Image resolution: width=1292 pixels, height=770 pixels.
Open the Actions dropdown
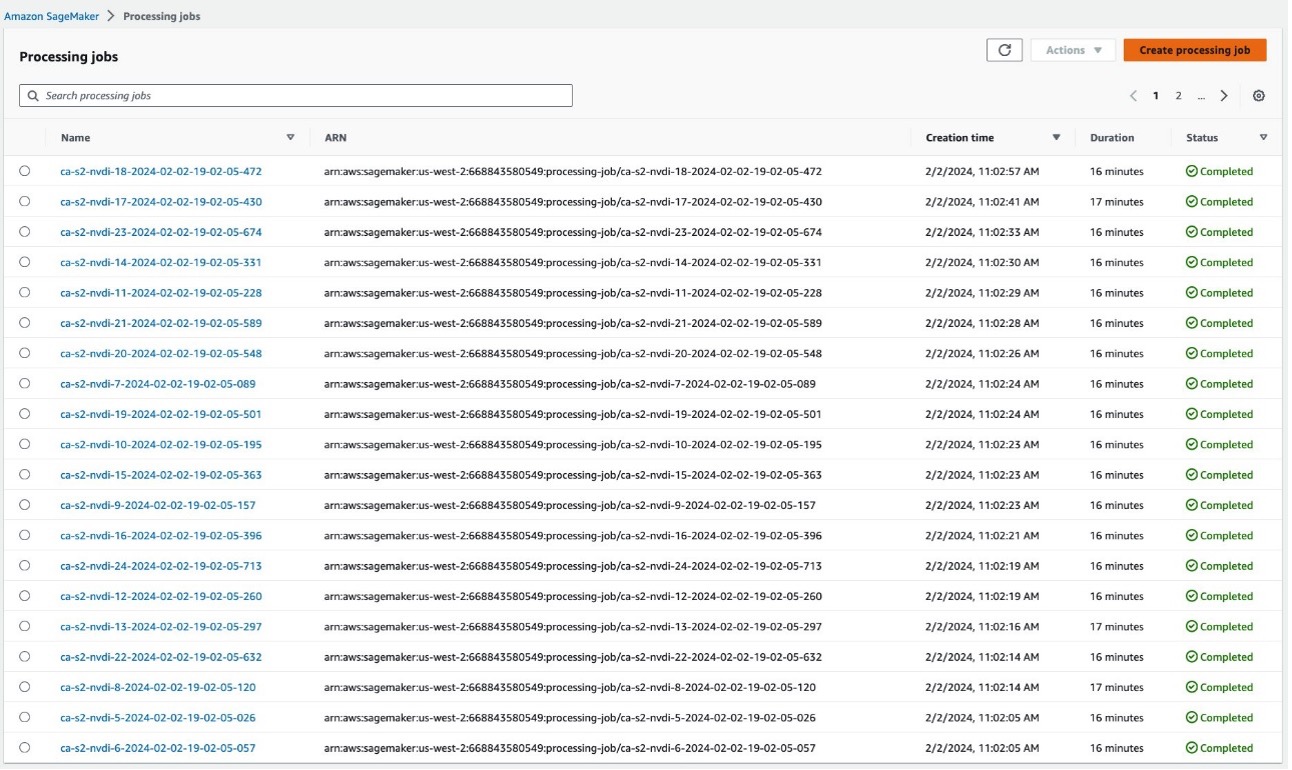coord(1073,50)
